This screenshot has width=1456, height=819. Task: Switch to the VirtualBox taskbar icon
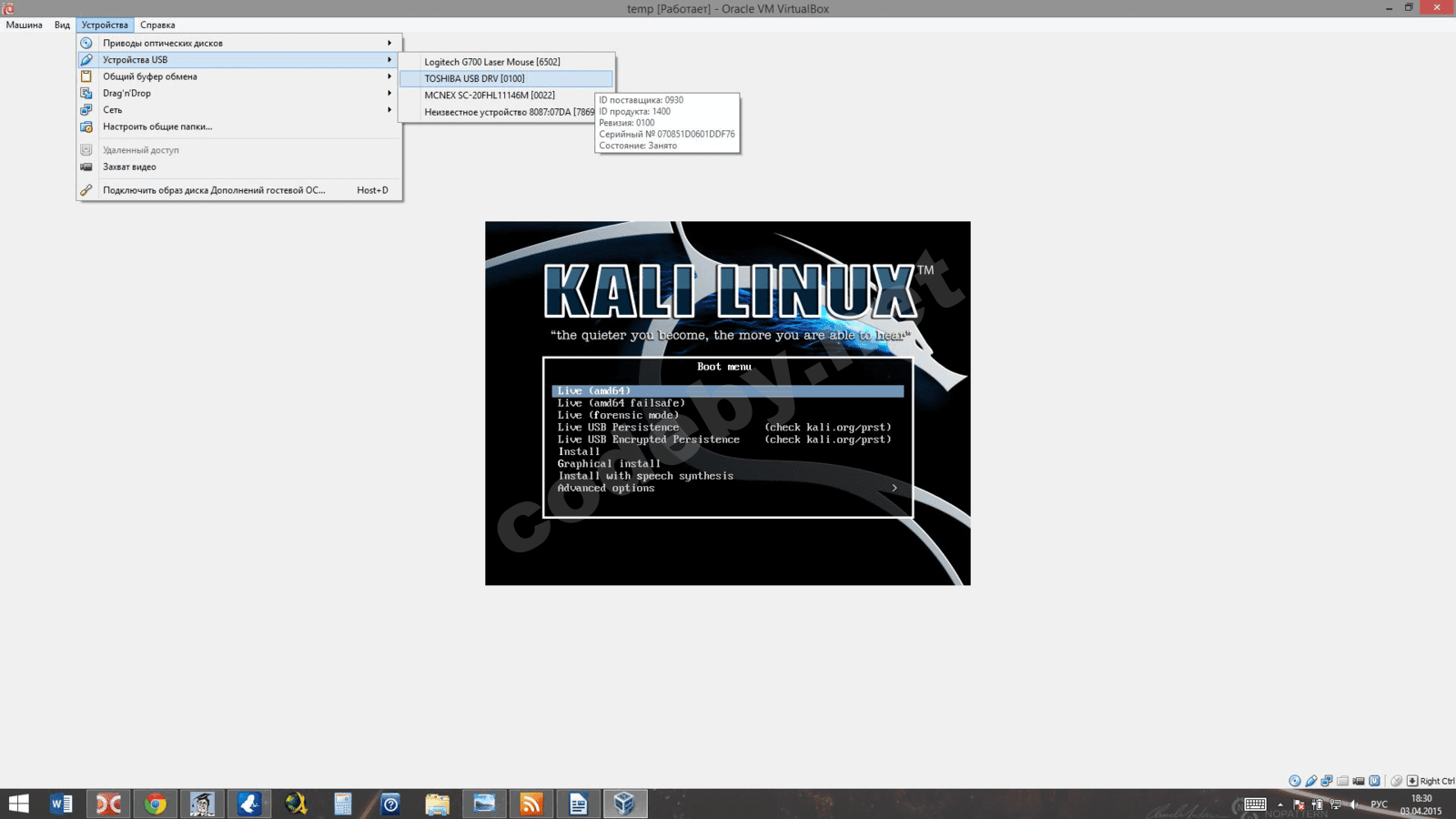tap(624, 804)
